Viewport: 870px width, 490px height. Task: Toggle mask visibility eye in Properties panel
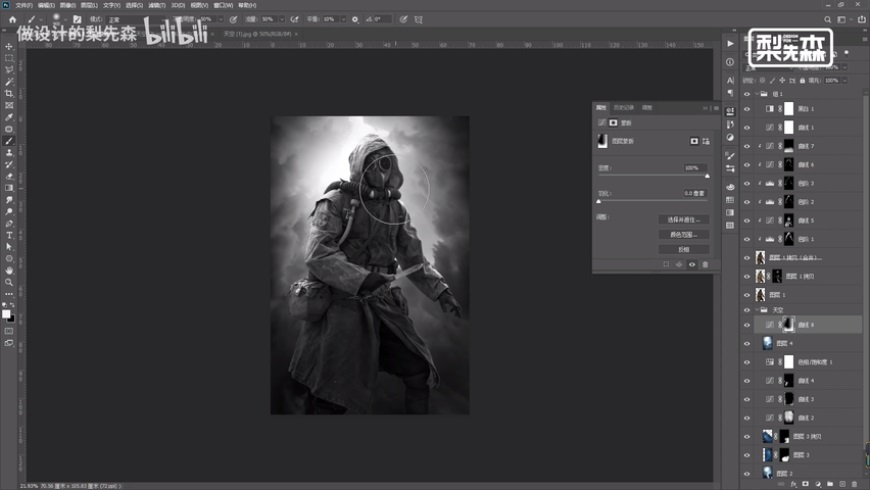[692, 265]
